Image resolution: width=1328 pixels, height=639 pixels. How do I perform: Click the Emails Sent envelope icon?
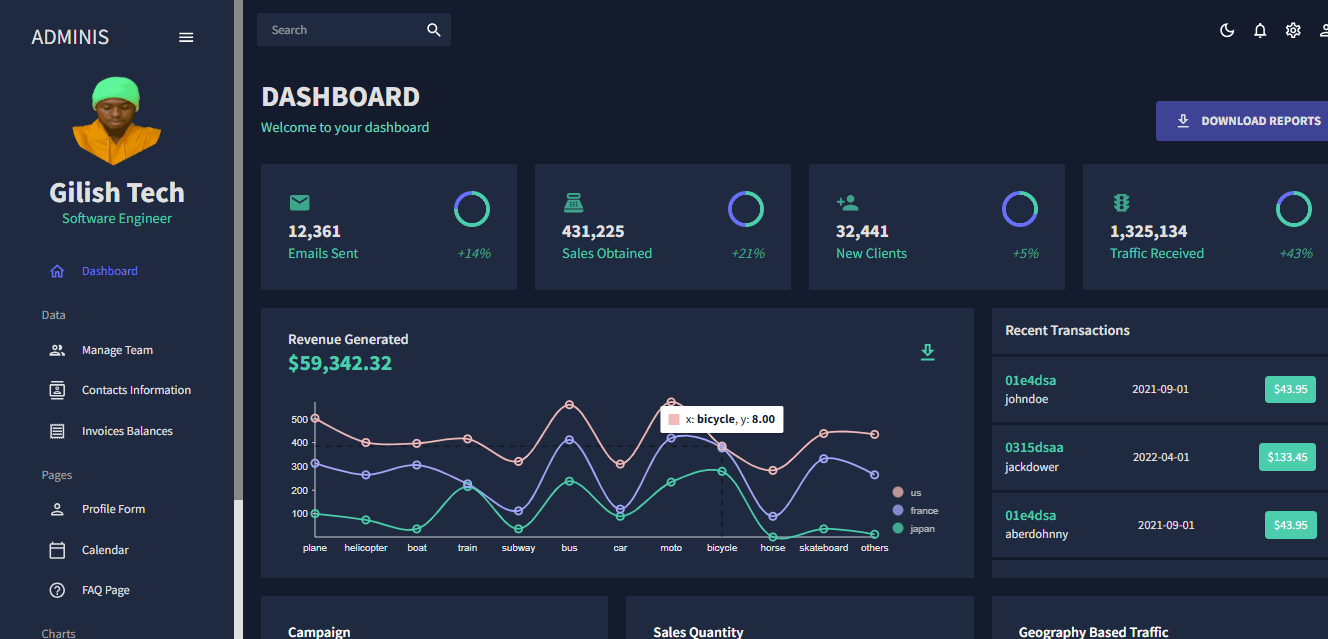click(299, 203)
